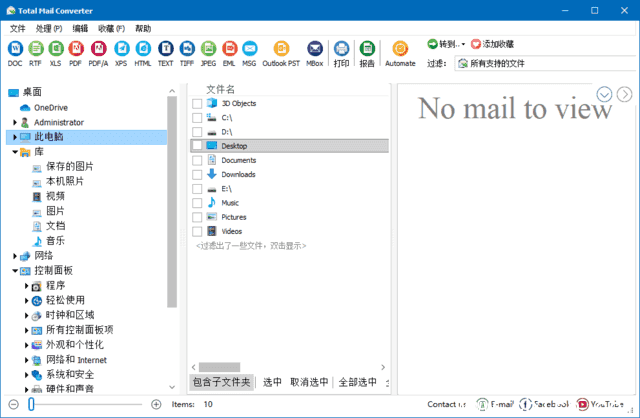Open the 帮助 menu

point(143,29)
